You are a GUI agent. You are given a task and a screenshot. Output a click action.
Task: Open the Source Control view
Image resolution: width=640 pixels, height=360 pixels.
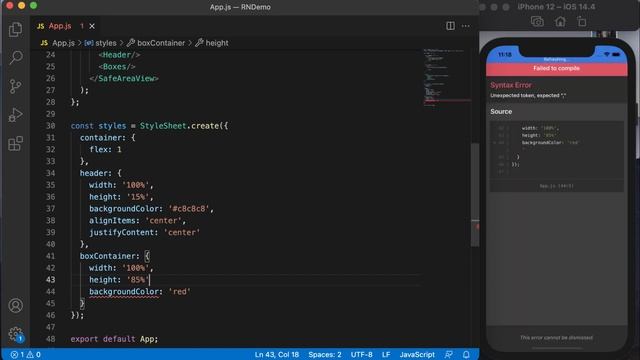[x=16, y=86]
